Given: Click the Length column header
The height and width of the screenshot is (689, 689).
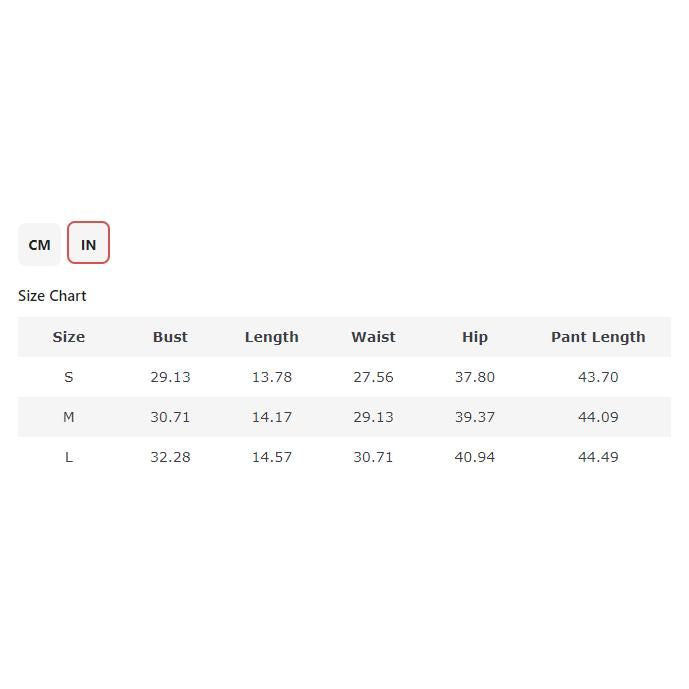Looking at the screenshot, I should coord(271,337).
